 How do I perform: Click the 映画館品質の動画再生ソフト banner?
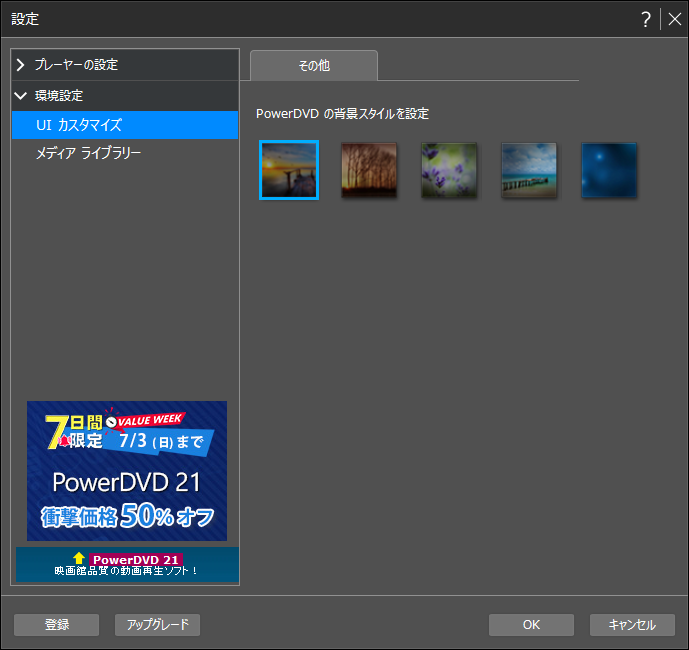tap(127, 565)
